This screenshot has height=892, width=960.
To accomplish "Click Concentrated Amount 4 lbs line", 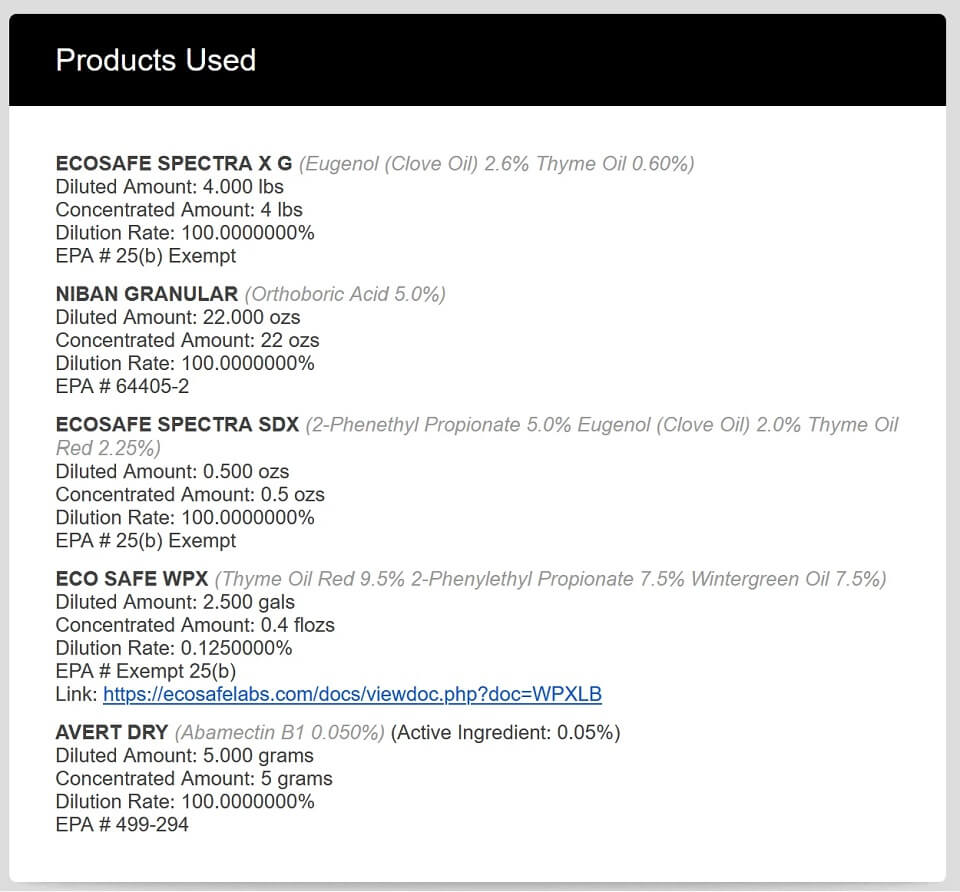I will (179, 209).
